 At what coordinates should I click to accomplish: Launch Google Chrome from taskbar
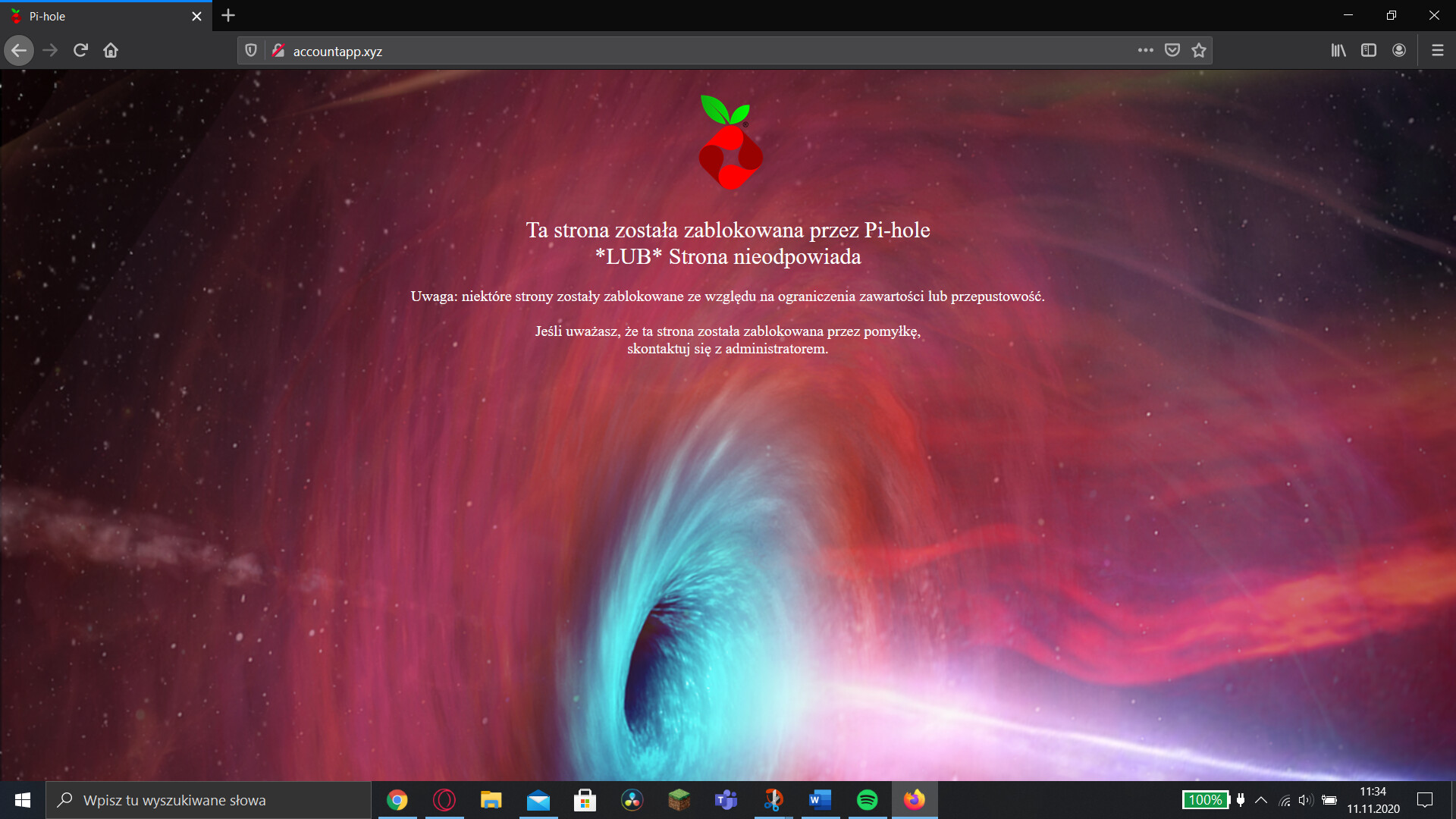point(397,800)
